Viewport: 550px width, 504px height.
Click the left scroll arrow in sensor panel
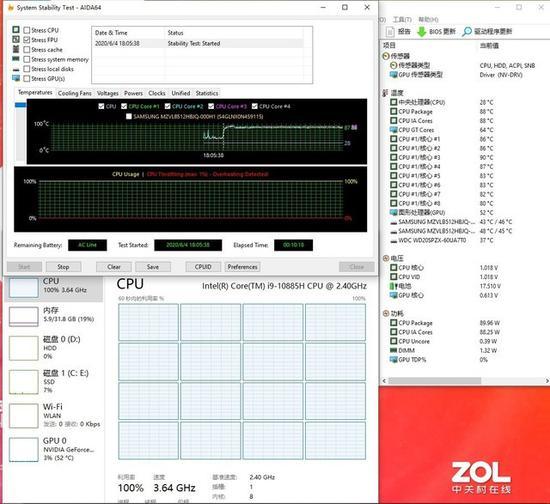pos(384,381)
